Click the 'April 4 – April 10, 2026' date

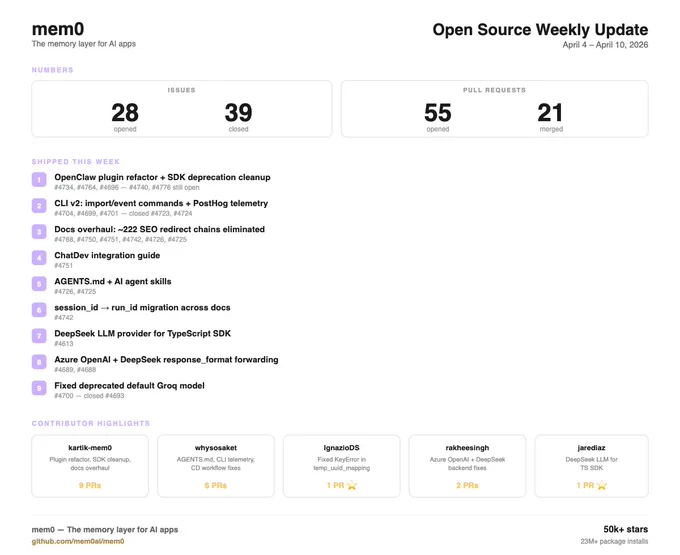605,45
